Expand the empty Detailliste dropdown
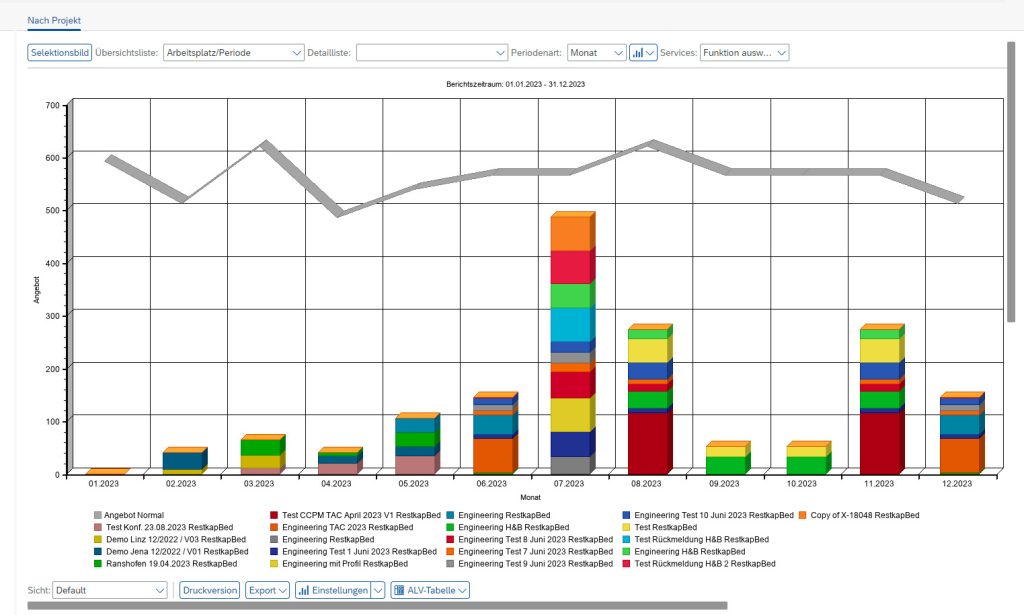Screen dimensions: 1024x615 coord(432,52)
